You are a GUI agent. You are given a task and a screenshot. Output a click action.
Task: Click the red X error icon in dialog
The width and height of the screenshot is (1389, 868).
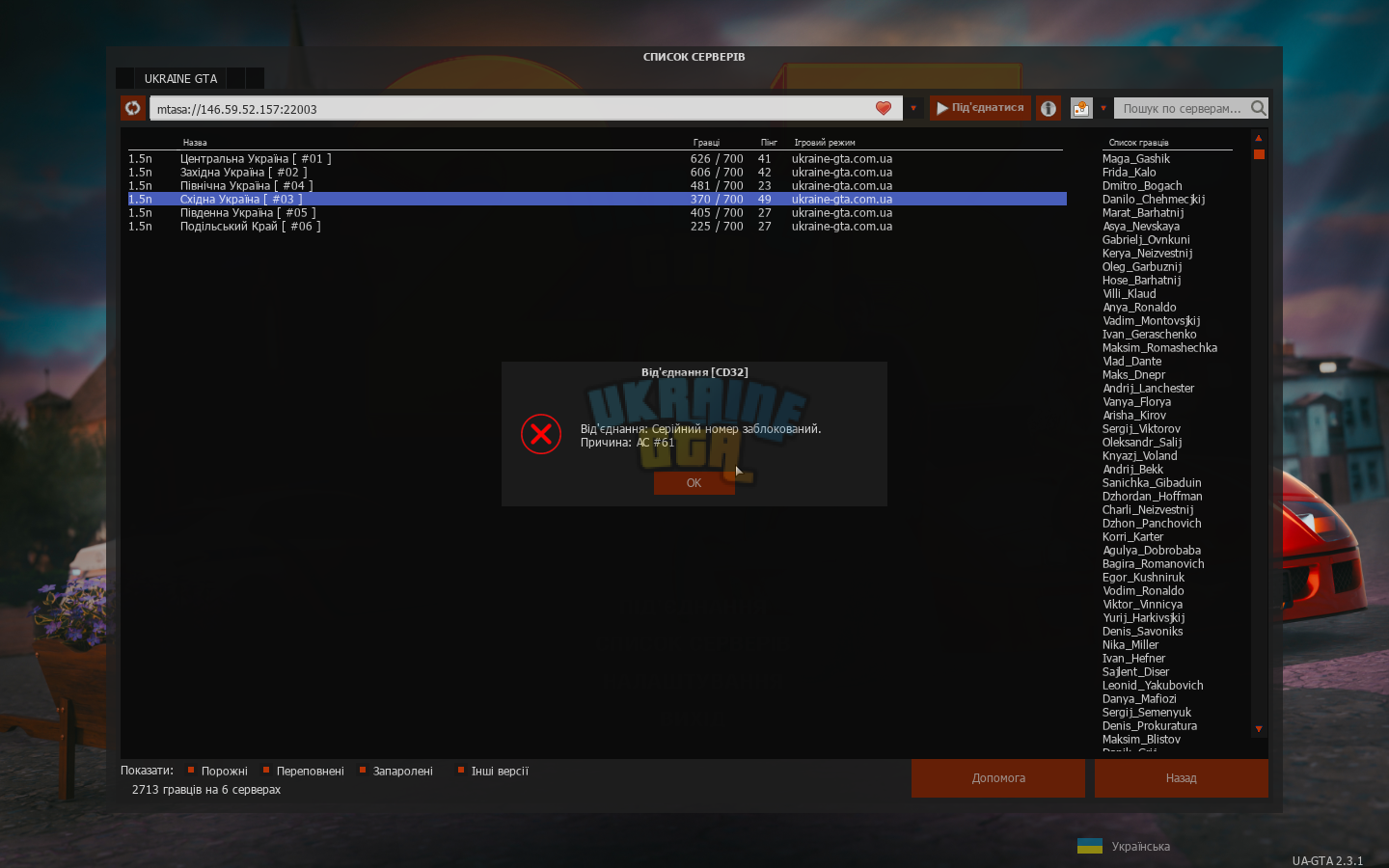541,434
